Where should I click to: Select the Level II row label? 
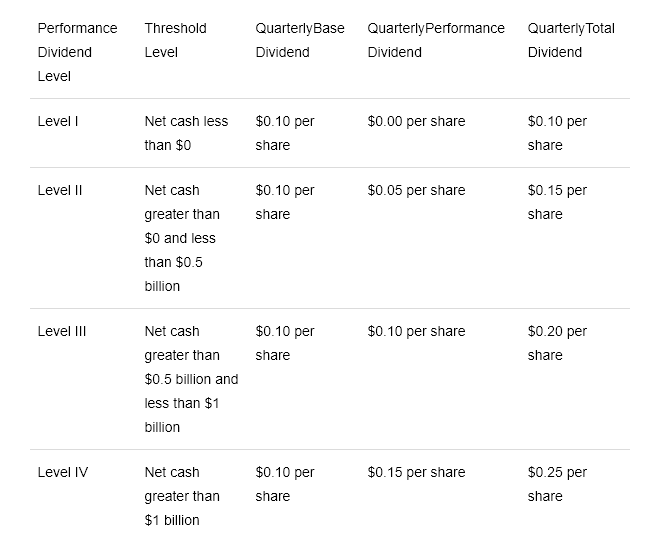coord(60,190)
